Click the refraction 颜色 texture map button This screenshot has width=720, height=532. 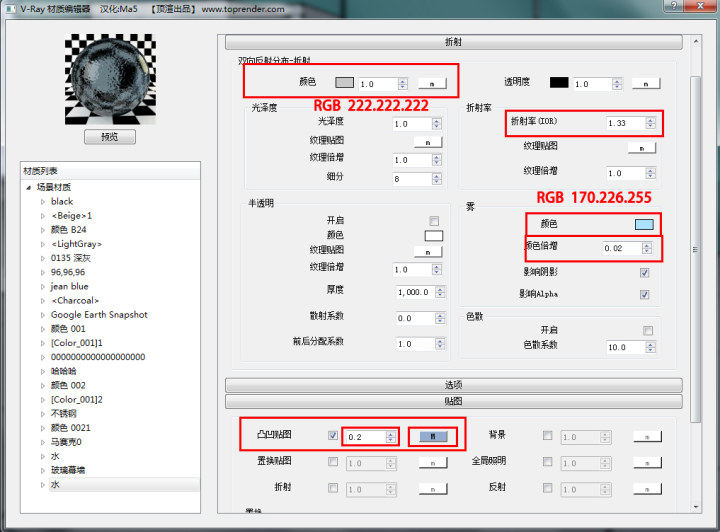click(x=432, y=84)
